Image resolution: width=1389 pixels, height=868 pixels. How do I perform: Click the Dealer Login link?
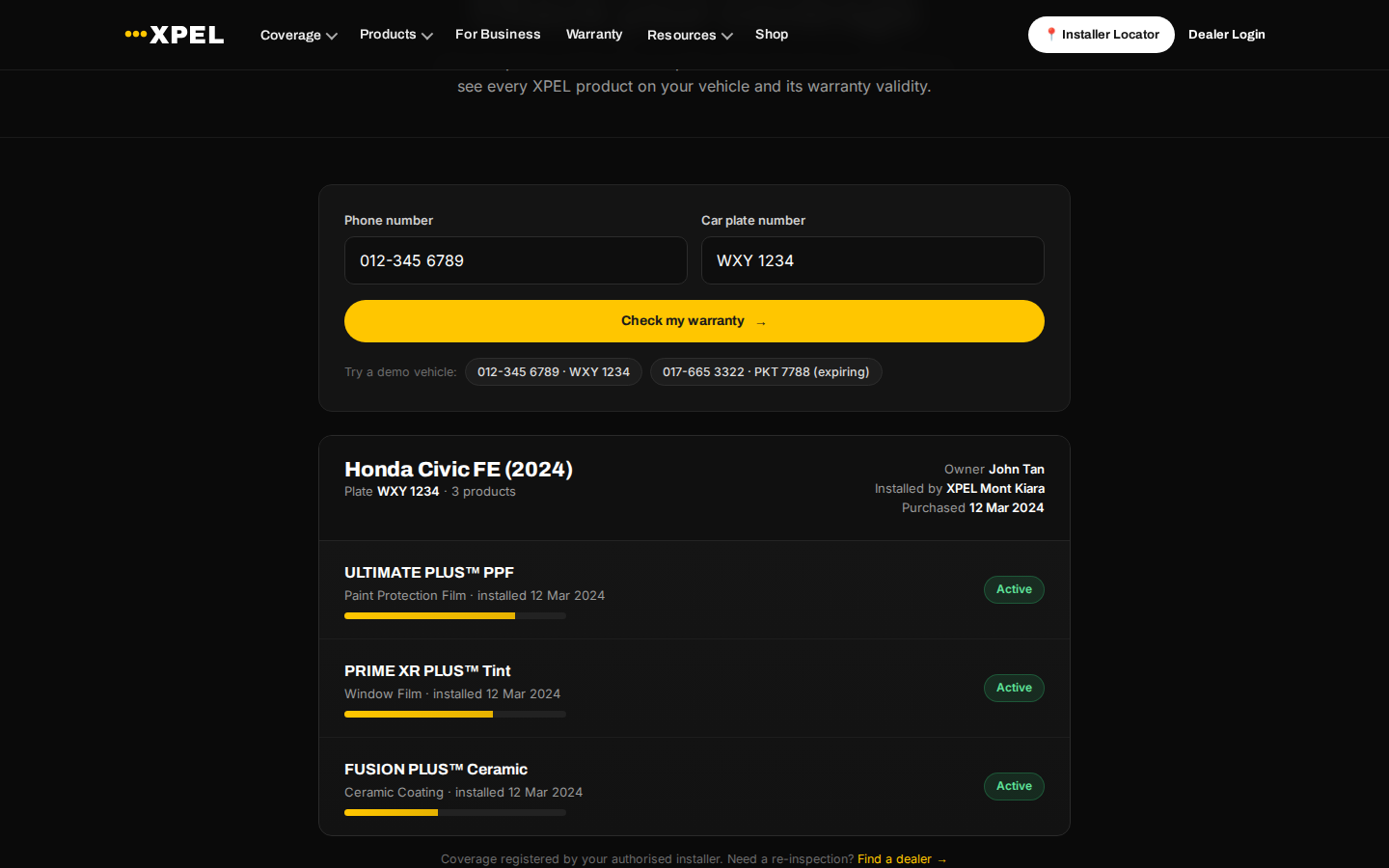pyautogui.click(x=1227, y=34)
